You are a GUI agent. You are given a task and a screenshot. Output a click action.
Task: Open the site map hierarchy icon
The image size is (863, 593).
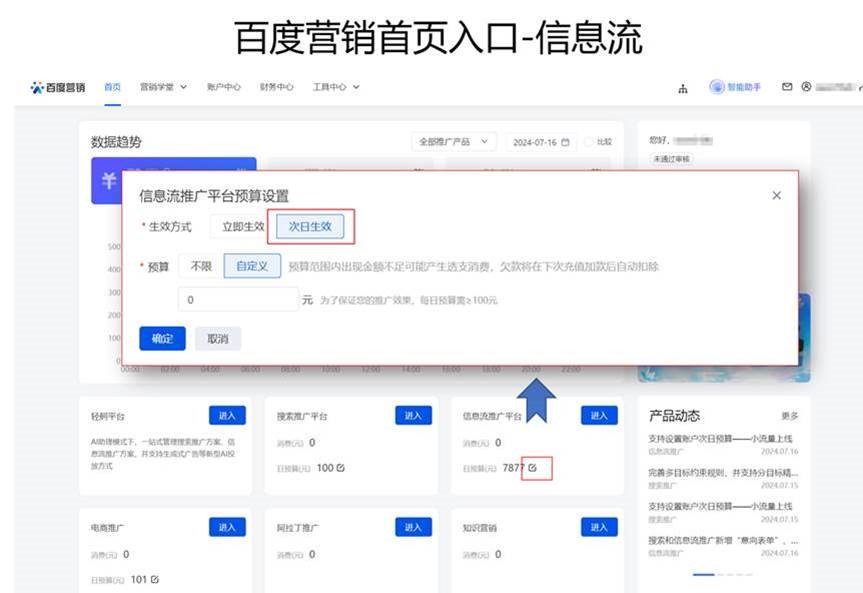(683, 88)
